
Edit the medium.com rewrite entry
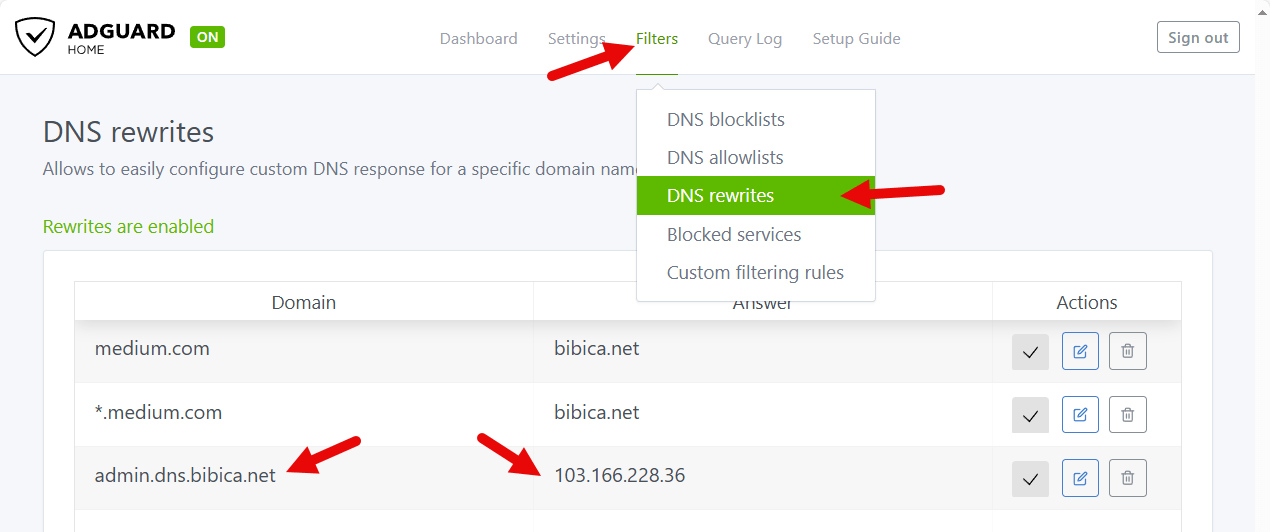click(1080, 351)
